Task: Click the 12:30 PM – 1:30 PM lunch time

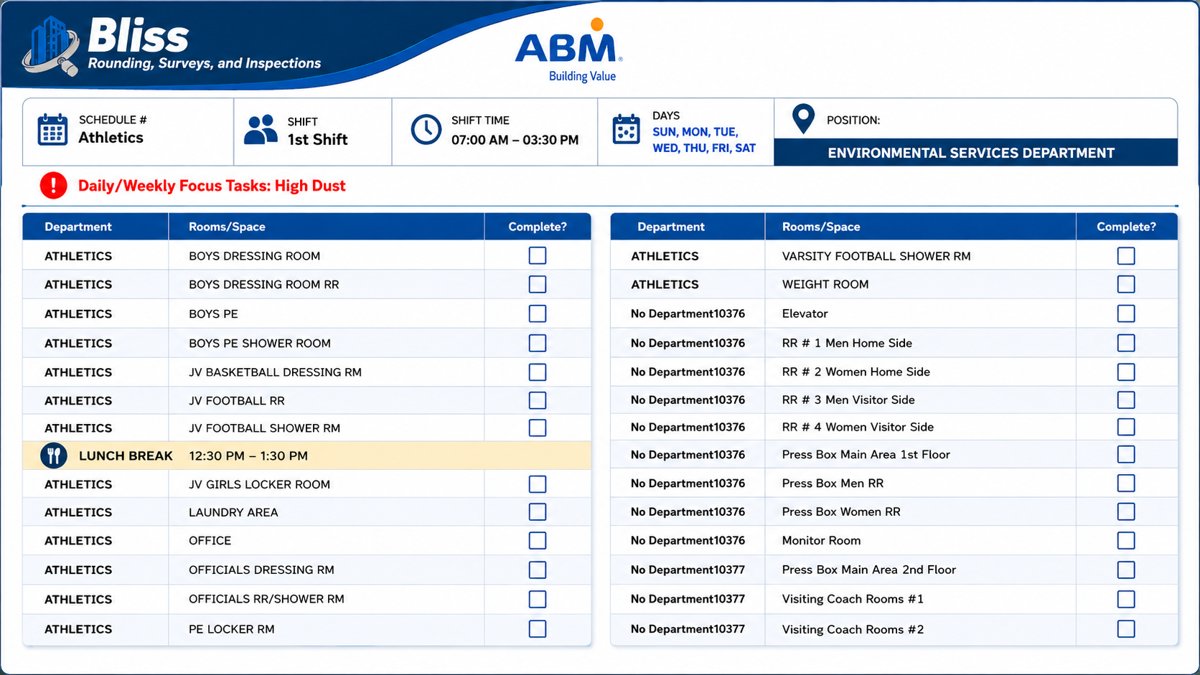Action: pos(248,456)
